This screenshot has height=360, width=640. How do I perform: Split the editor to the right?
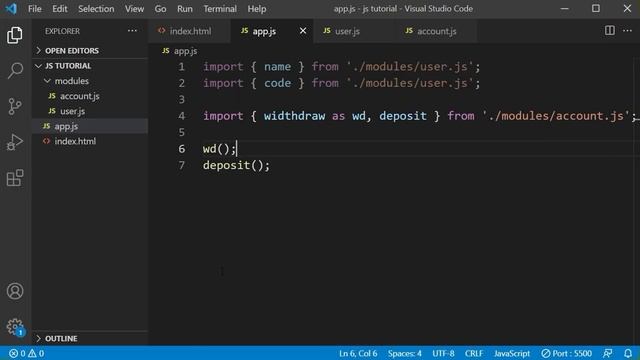pos(609,31)
